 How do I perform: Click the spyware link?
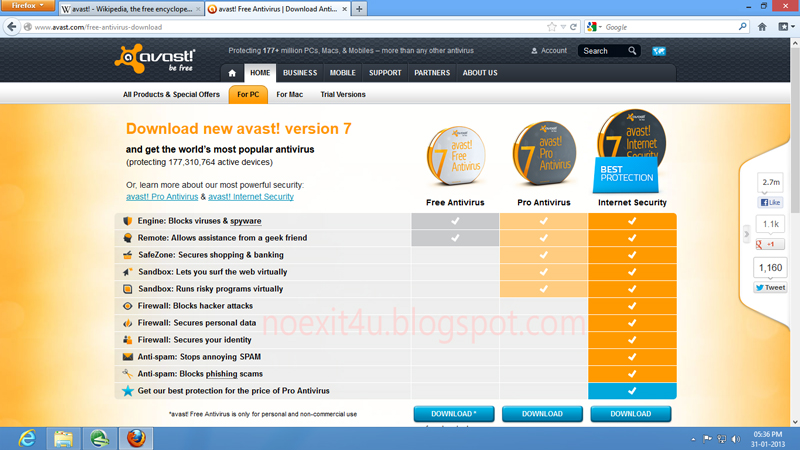[245, 221]
